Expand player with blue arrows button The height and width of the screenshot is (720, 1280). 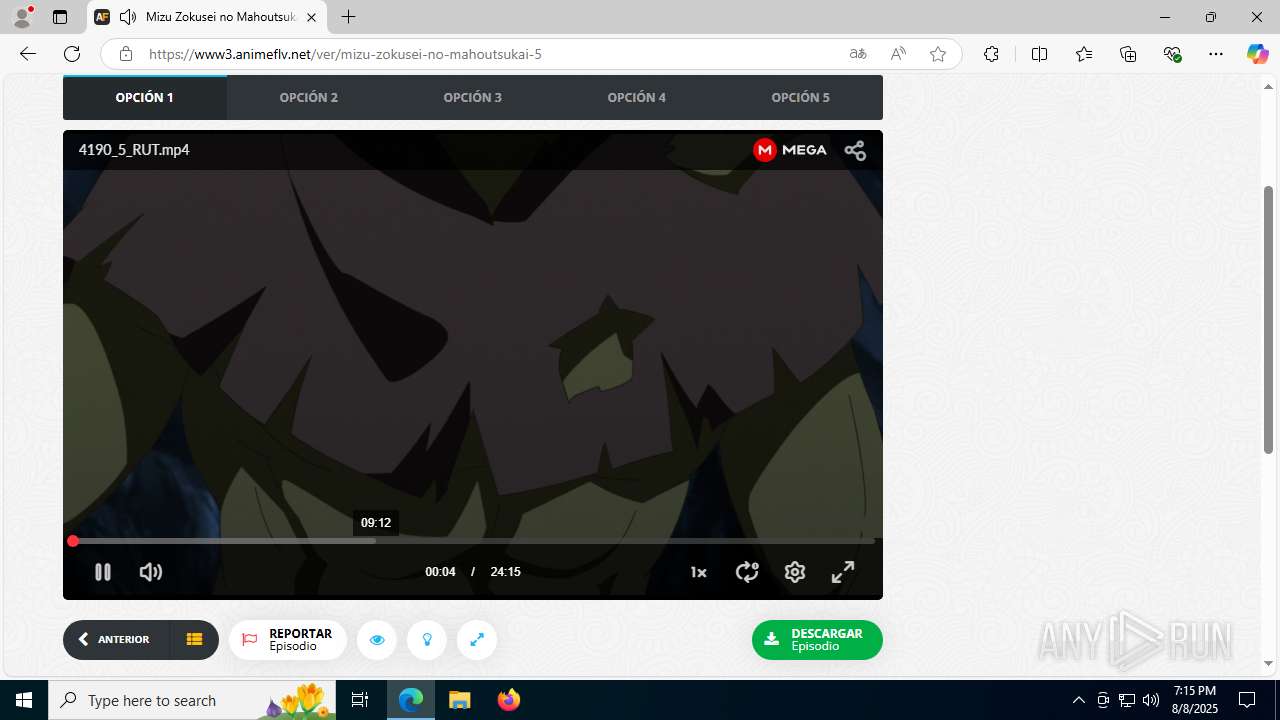coord(477,640)
